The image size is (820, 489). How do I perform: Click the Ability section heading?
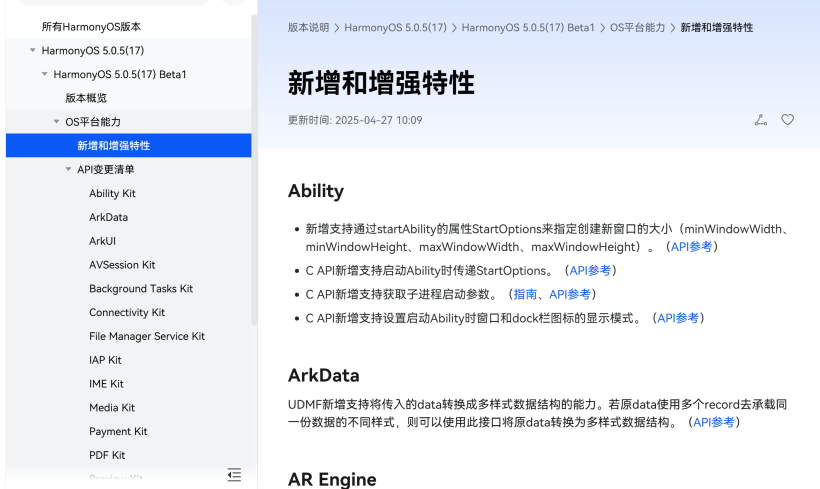tap(316, 191)
